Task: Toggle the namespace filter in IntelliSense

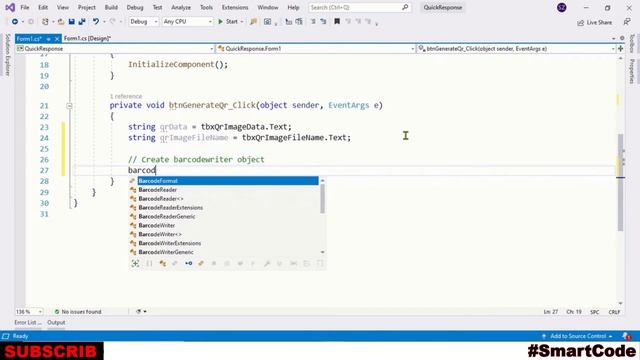Action: pyautogui.click(x=149, y=264)
